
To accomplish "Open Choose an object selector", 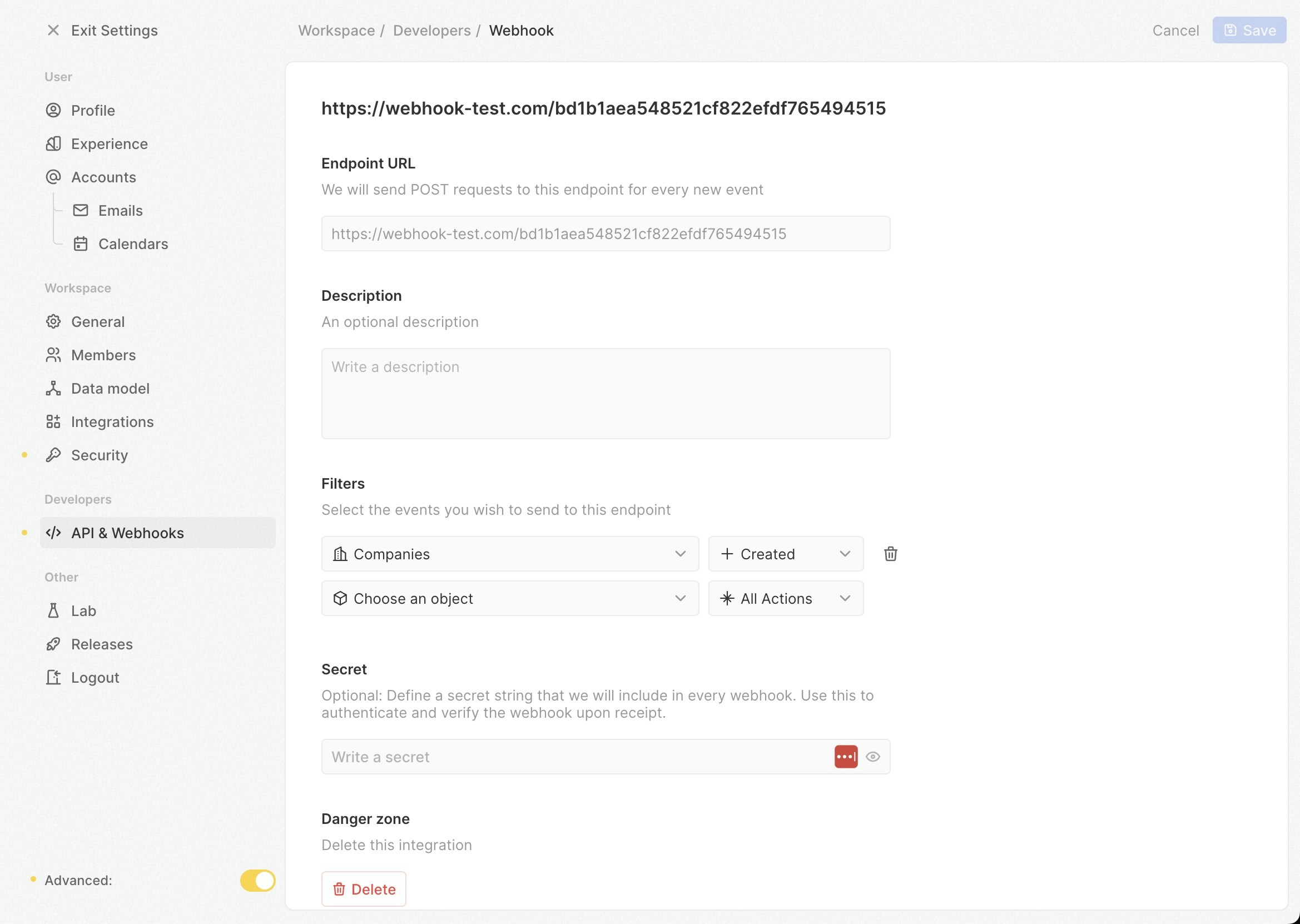I will point(509,598).
